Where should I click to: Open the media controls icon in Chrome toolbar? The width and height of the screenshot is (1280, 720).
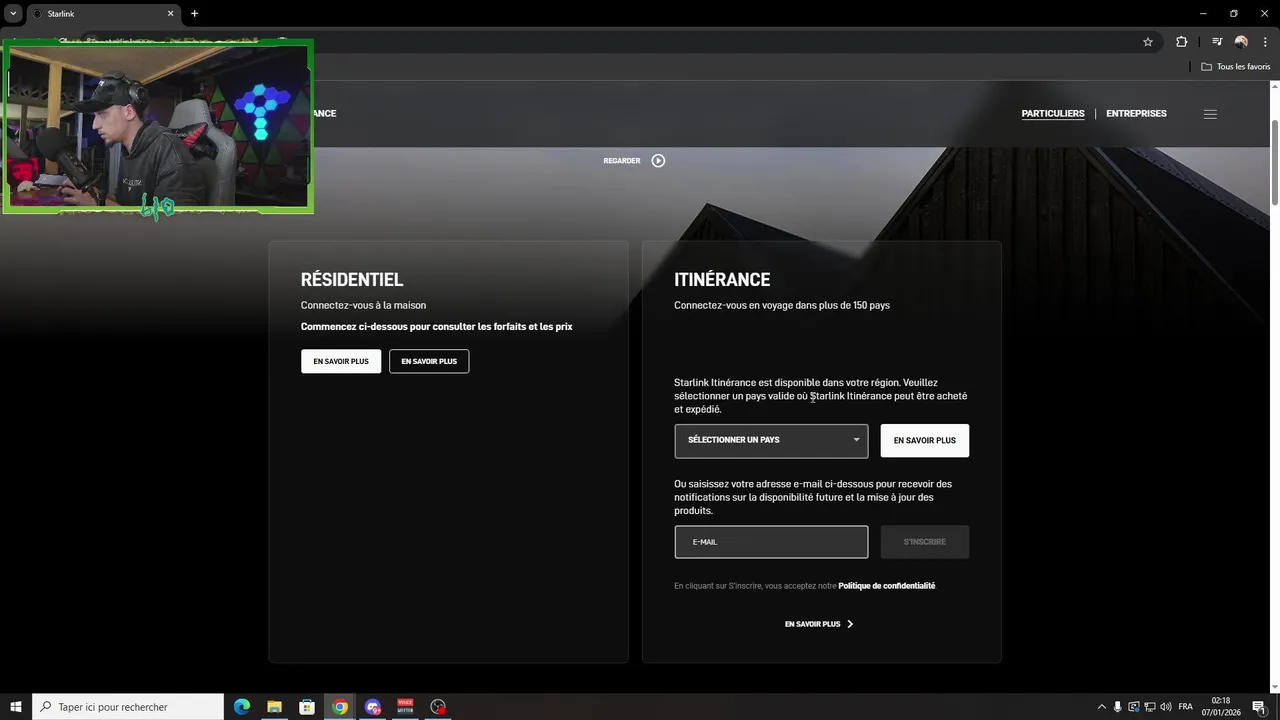click(1217, 42)
